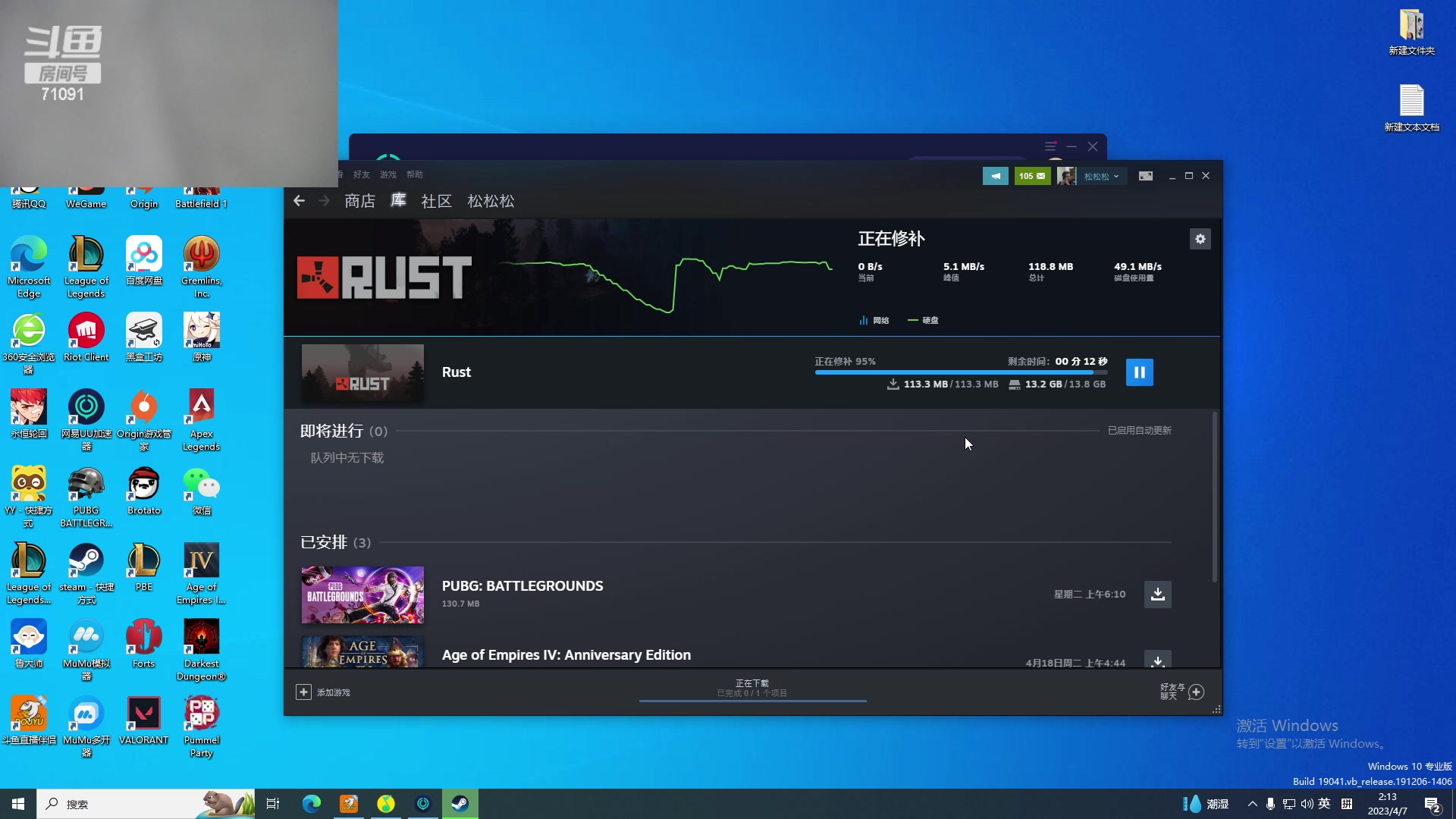Open the 帮助 menu in Steam
The height and width of the screenshot is (819, 1456).
[415, 174]
